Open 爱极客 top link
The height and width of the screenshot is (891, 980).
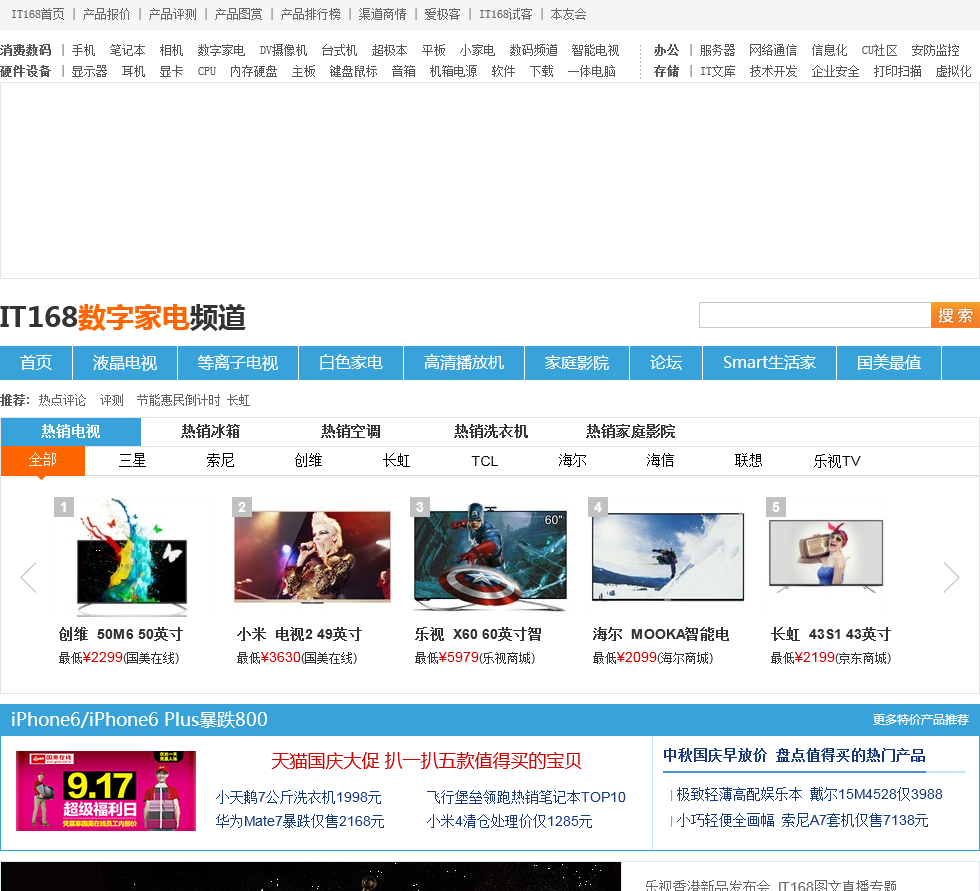442,14
